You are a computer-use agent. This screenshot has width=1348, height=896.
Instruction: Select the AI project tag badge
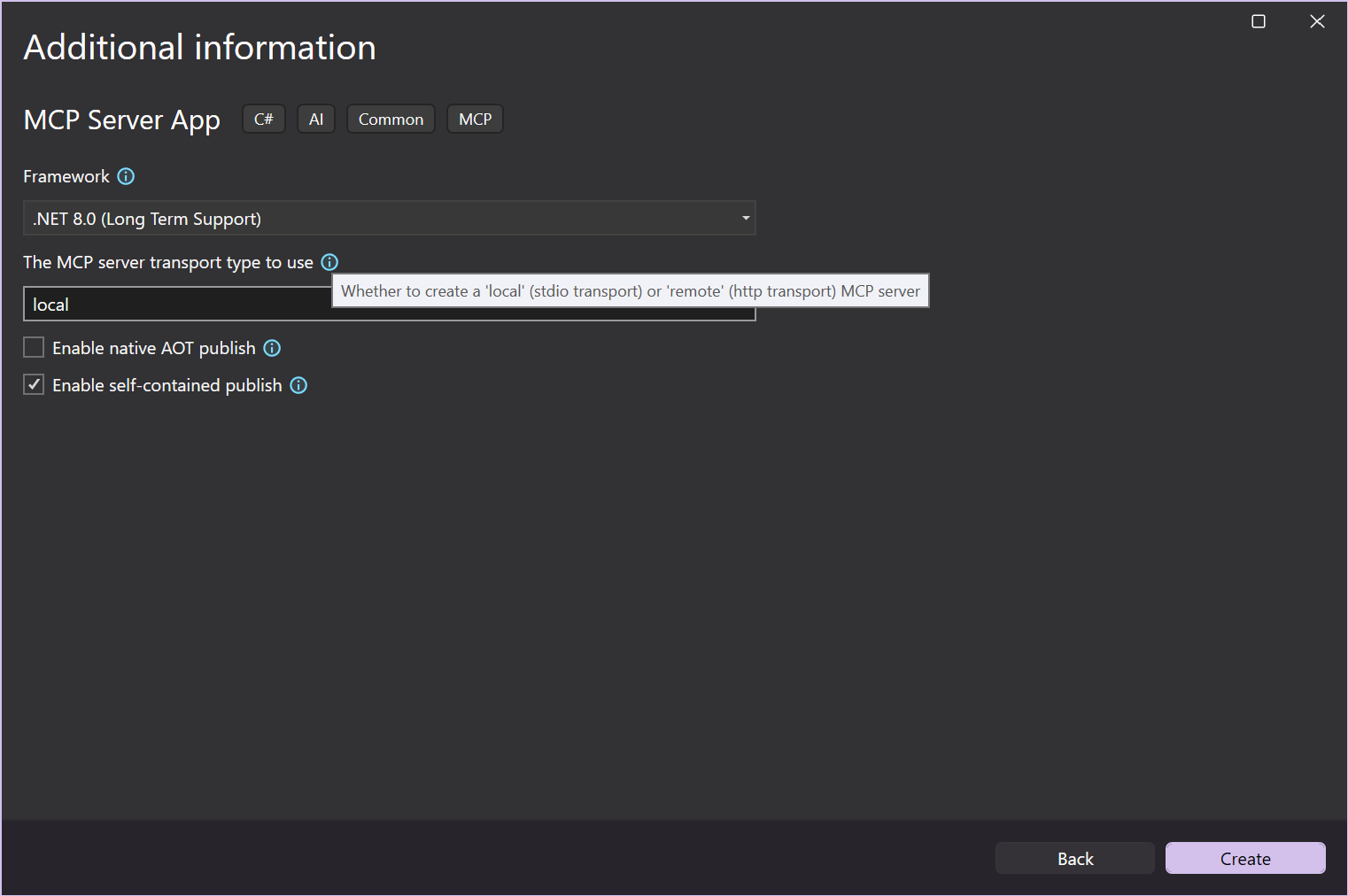point(315,119)
